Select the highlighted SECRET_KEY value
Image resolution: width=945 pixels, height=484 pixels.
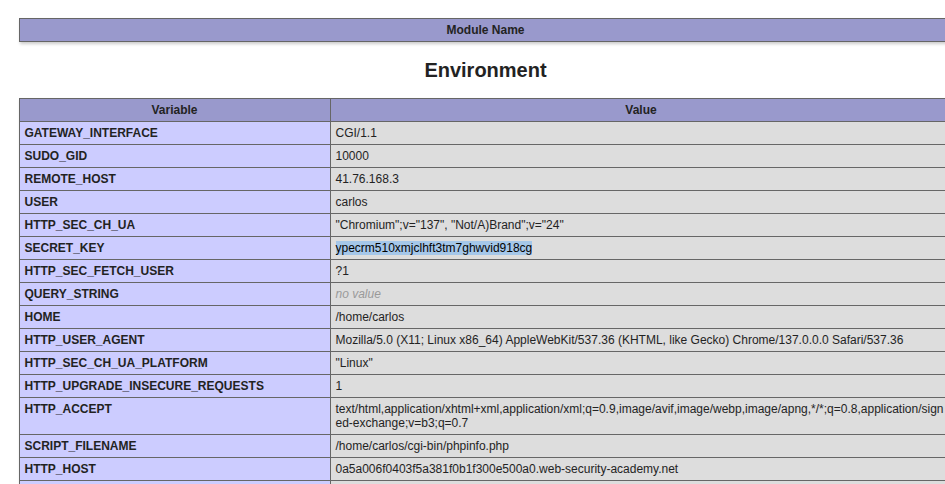coord(433,248)
